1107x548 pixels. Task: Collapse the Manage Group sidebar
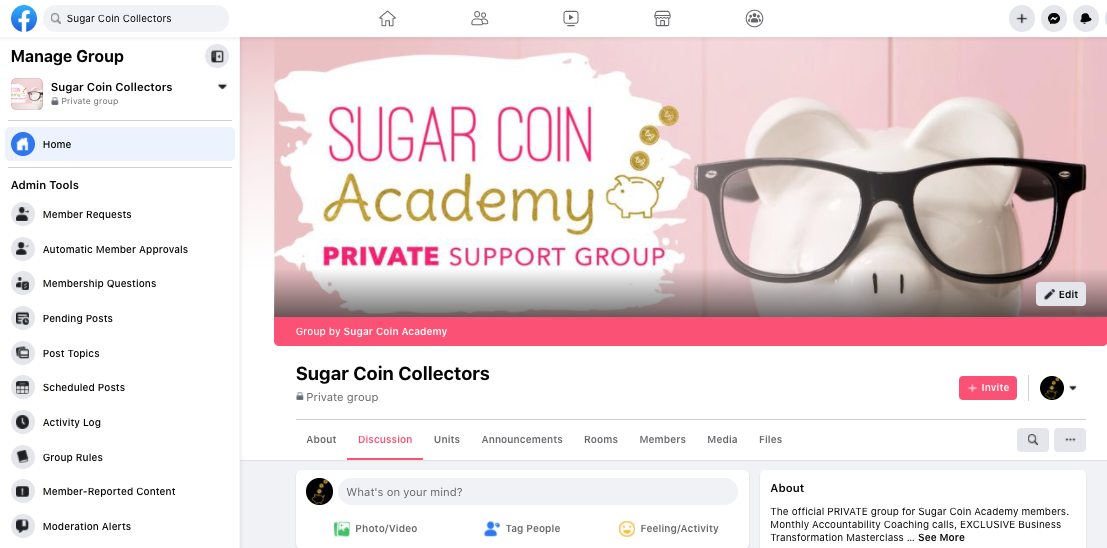click(x=217, y=56)
